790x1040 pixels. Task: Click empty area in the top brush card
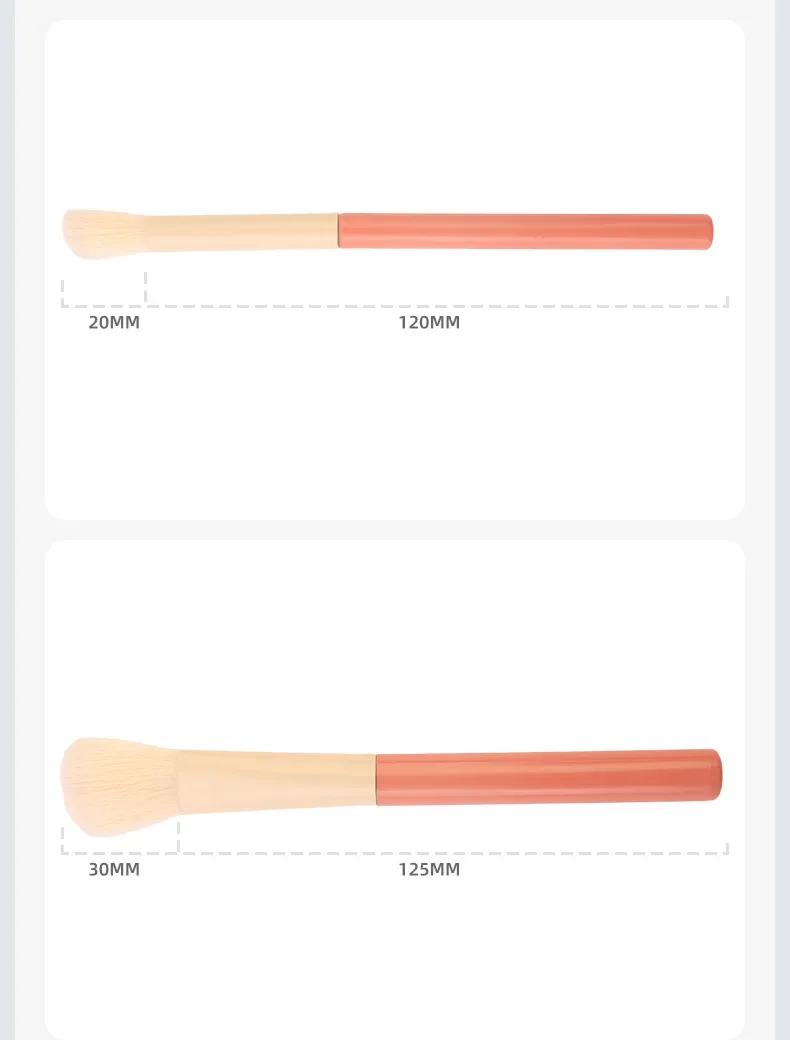pyautogui.click(x=395, y=424)
